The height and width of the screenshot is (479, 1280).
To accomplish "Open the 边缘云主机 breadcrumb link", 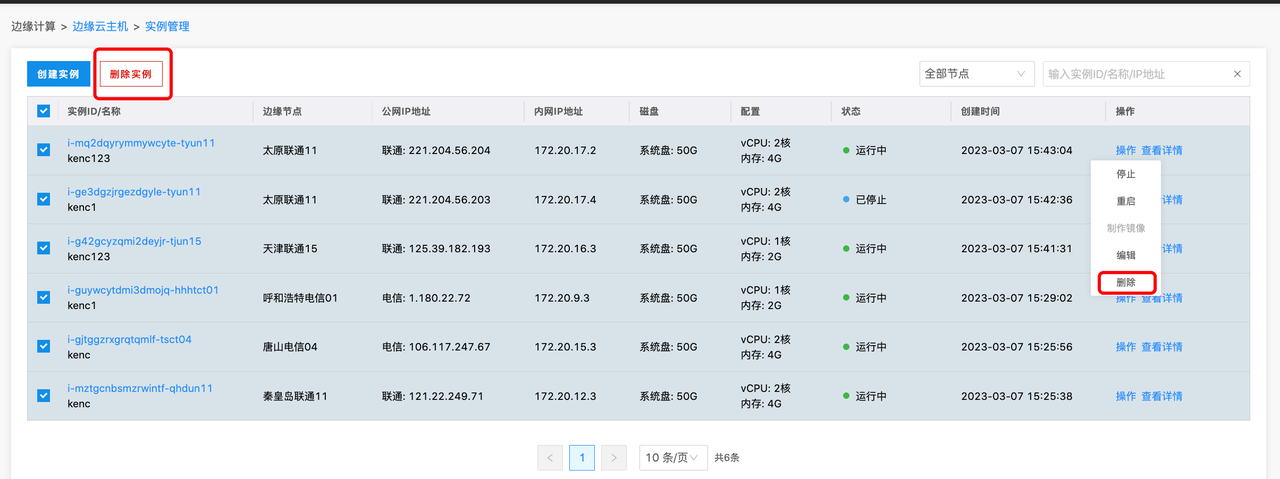I will [x=100, y=26].
